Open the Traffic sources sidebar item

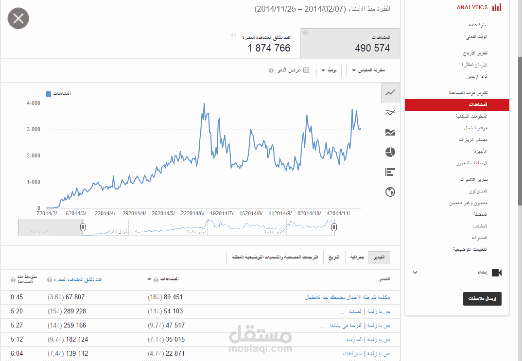[473, 140]
